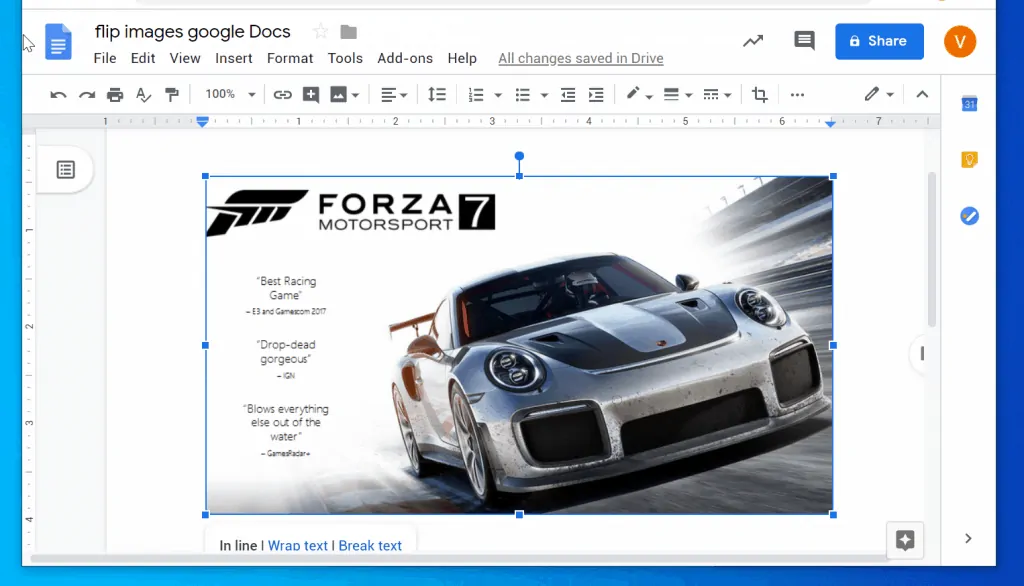The image size is (1024, 586).
Task: Select the Wrap text option
Action: point(298,545)
